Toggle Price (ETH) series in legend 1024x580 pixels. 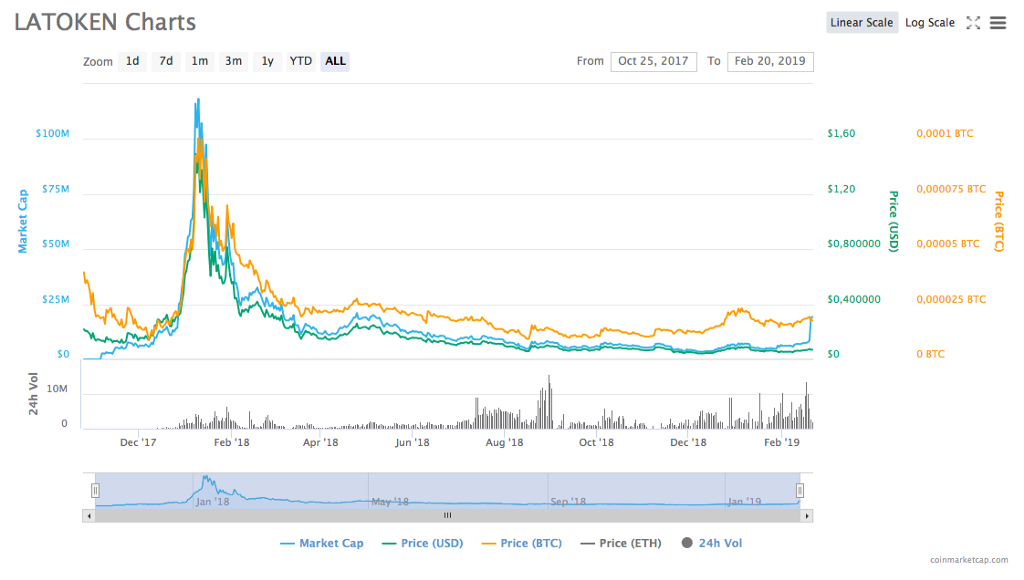[620, 543]
